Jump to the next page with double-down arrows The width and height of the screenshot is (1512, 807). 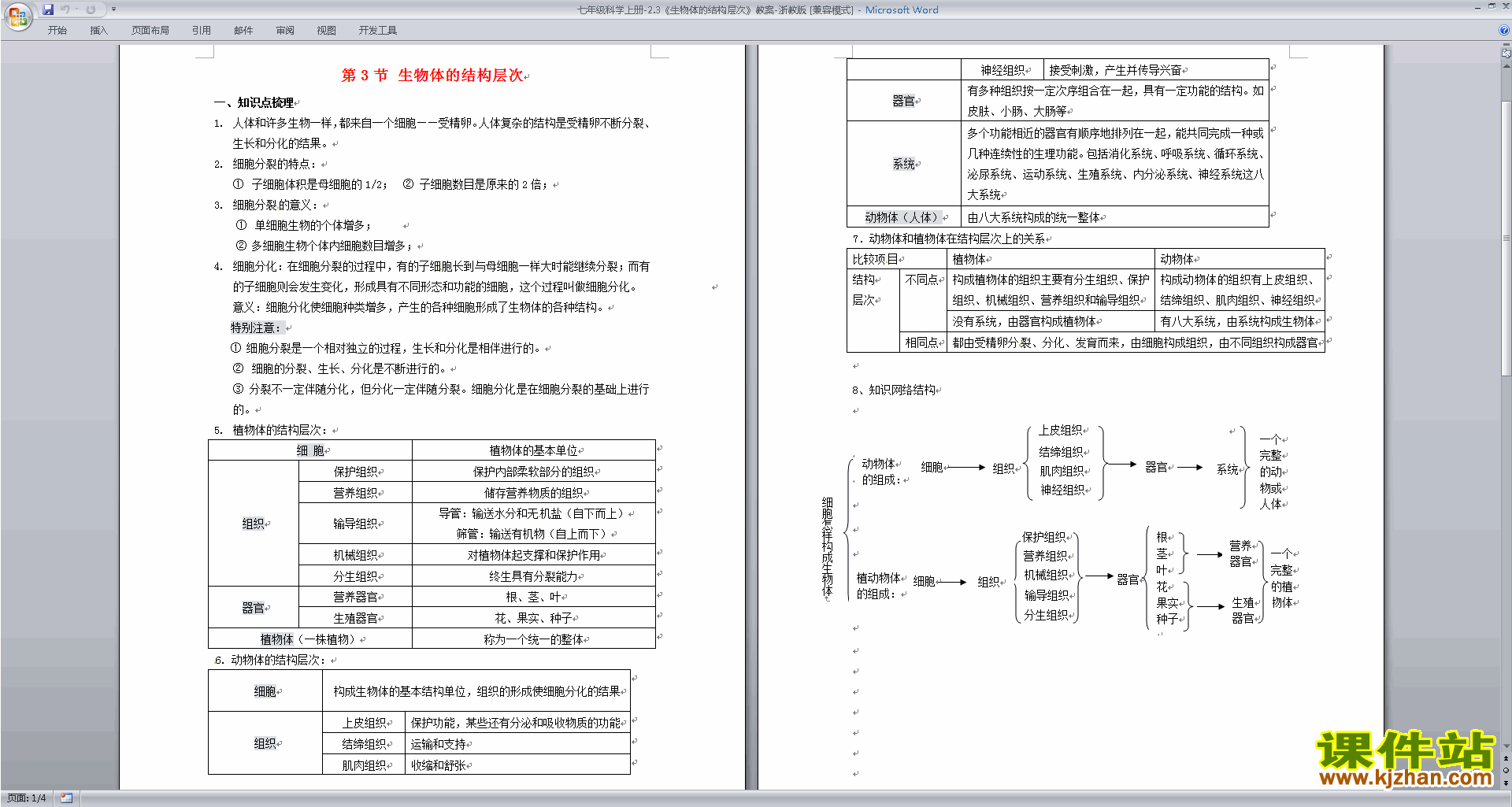point(1506,783)
